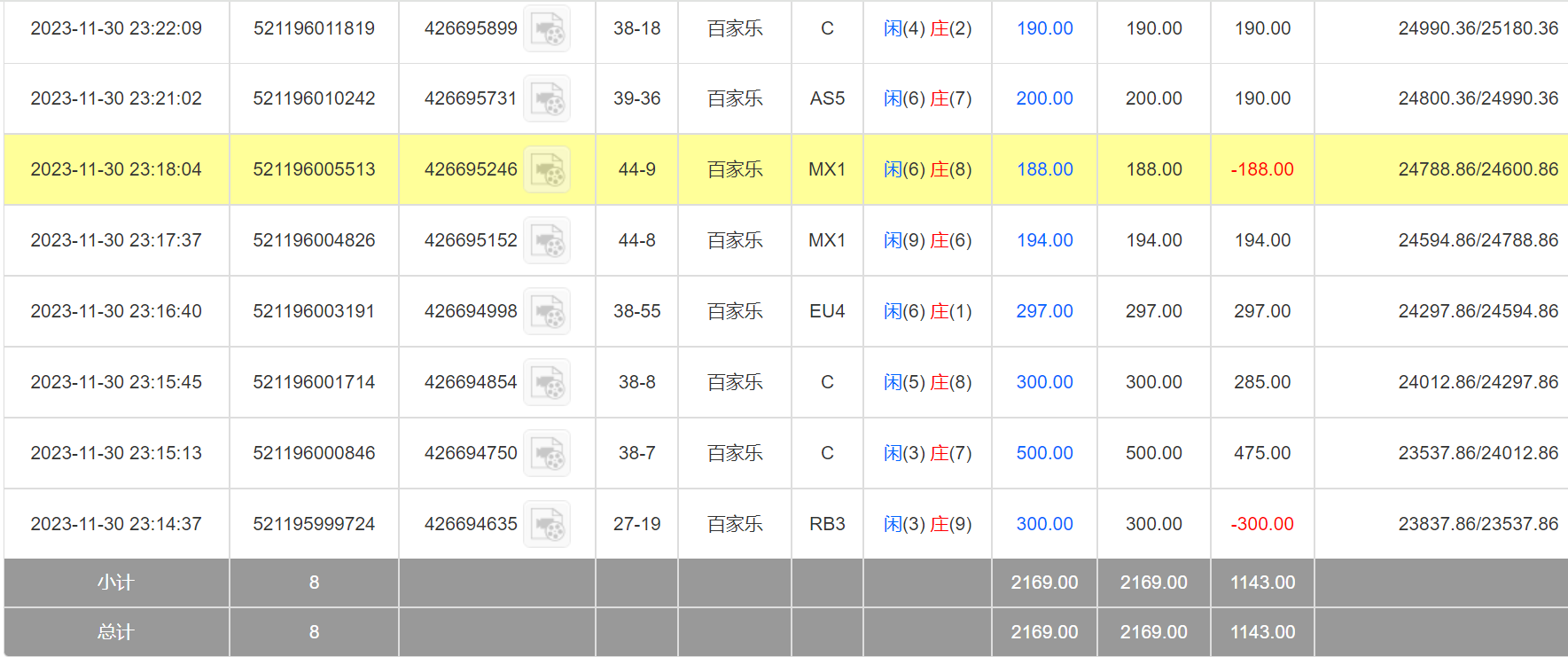Launch replay icon next to 426694635
This screenshot has height=657, width=1568.
547,524
